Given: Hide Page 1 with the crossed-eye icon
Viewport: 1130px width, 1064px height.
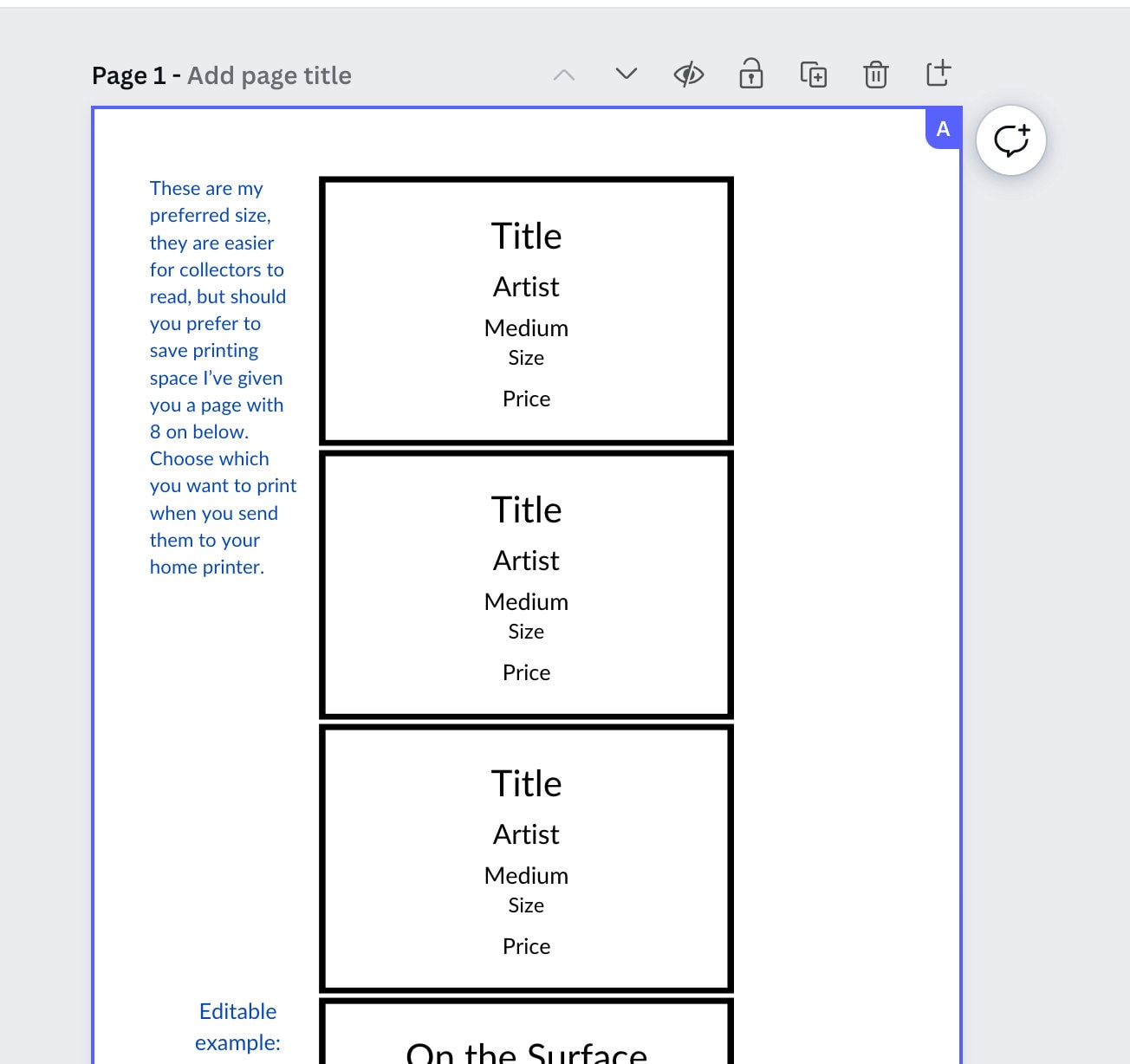Looking at the screenshot, I should coord(688,75).
